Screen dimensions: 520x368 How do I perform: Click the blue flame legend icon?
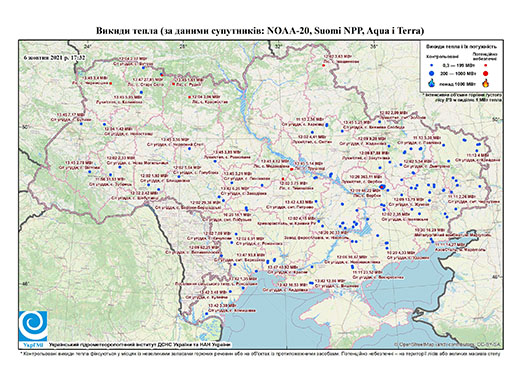432,83
